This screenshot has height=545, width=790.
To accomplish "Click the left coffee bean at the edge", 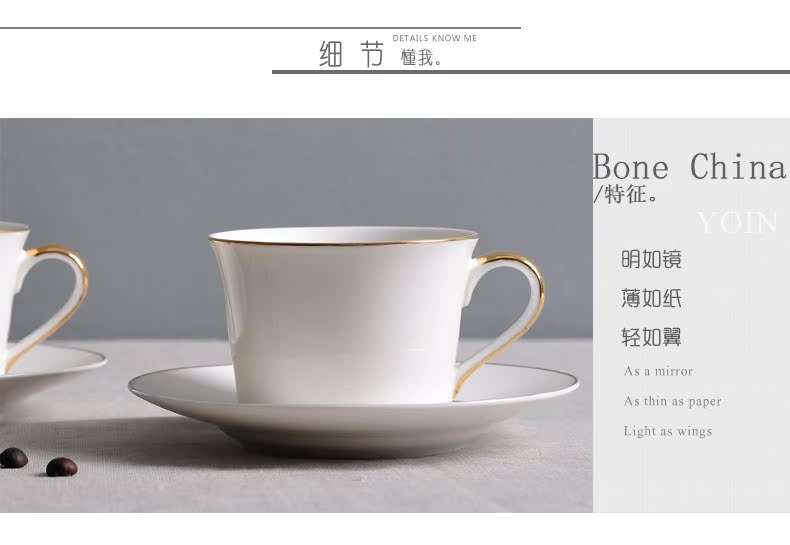I will pyautogui.click(x=13, y=458).
